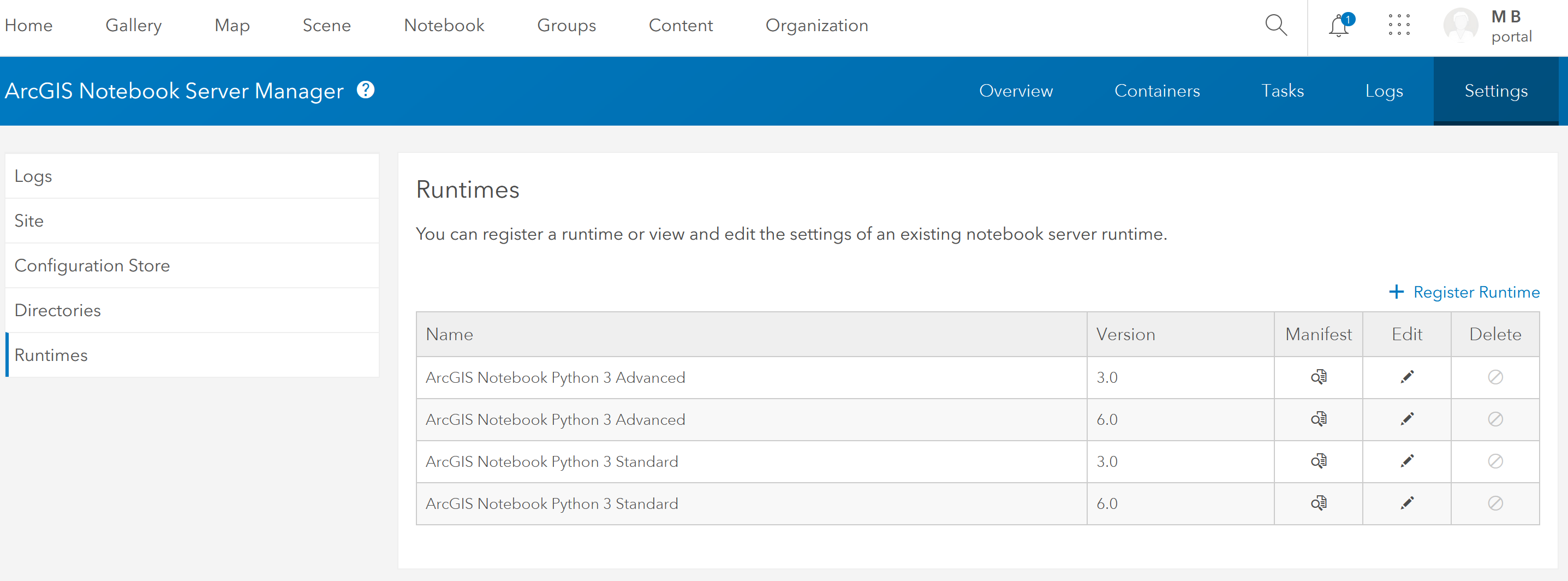Open the app launcher grid
The width and height of the screenshot is (1568, 581).
pos(1399,26)
